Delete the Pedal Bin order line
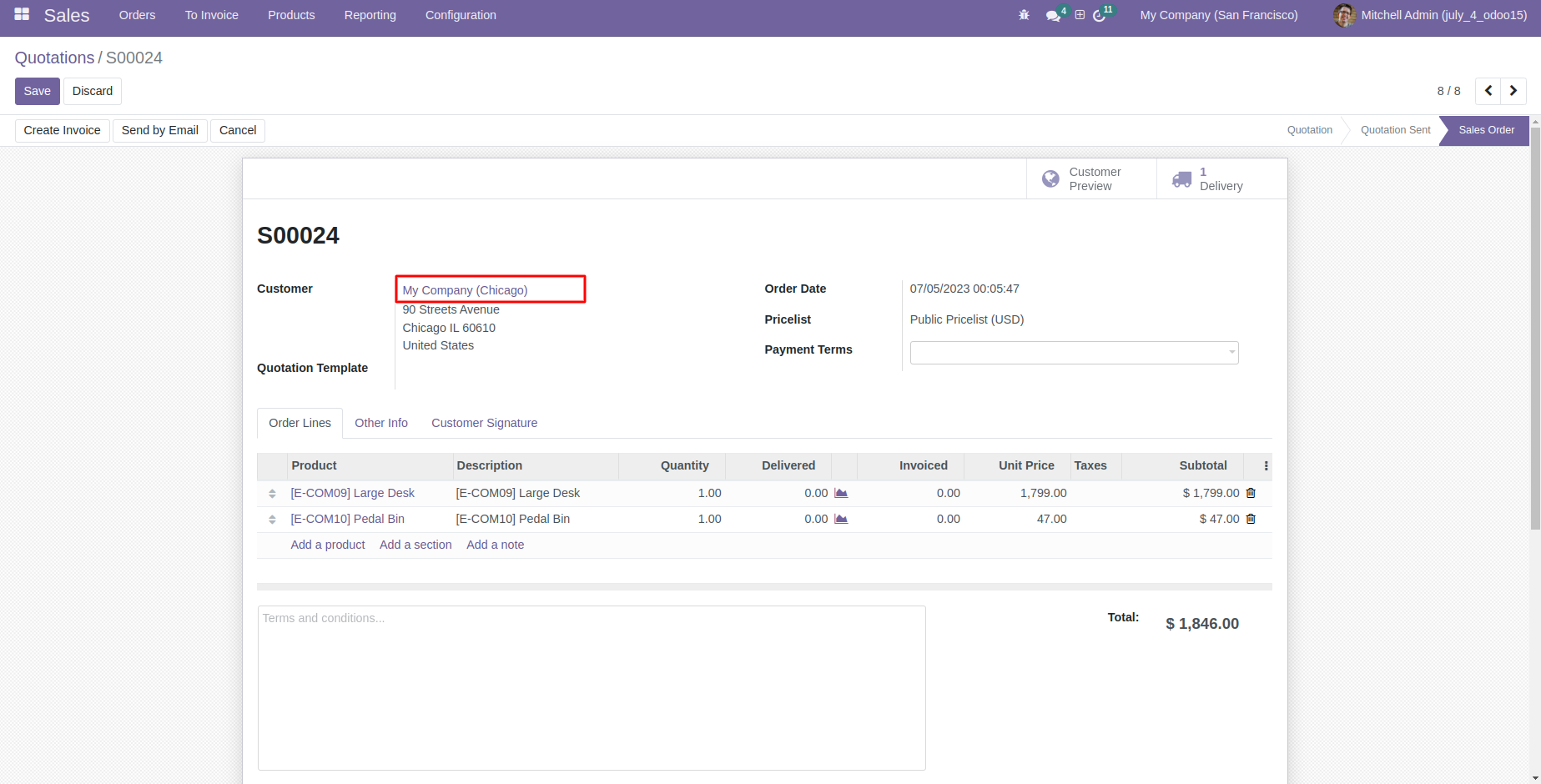Viewport: 1541px width, 784px height. 1251,519
